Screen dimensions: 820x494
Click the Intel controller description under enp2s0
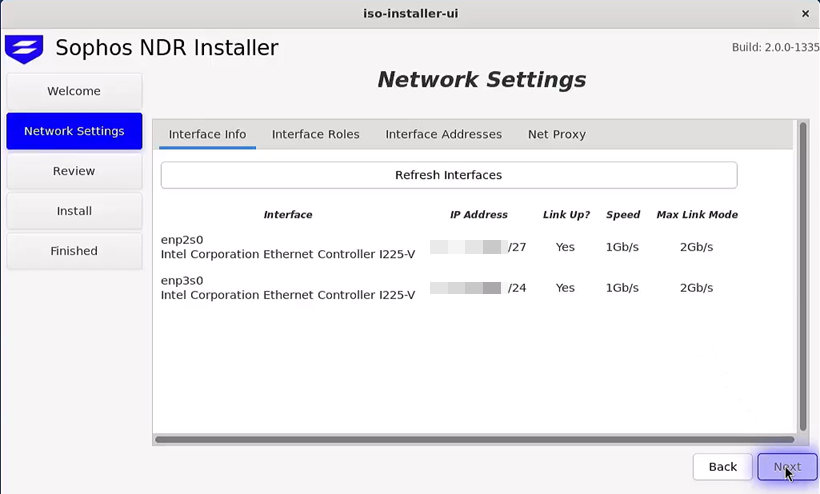point(288,255)
